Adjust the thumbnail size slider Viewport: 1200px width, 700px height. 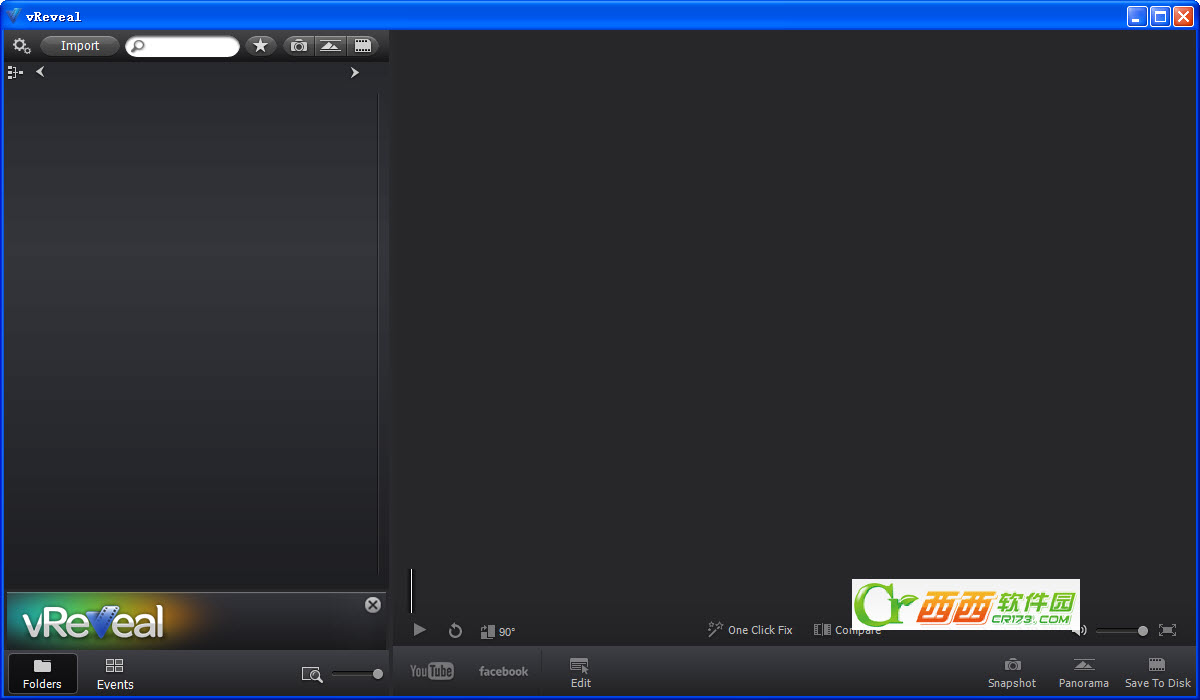(357, 674)
